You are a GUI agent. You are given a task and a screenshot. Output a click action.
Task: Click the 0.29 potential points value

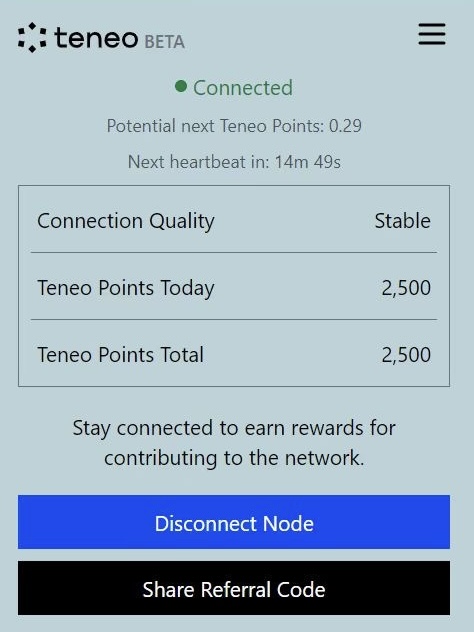[345, 126]
